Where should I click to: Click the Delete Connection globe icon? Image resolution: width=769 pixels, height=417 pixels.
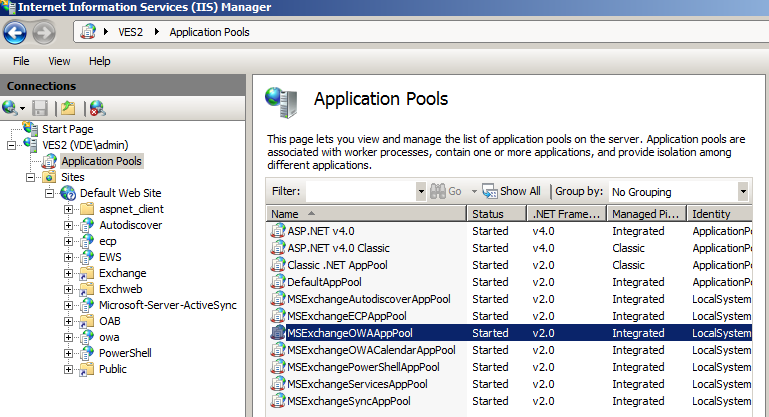(97, 108)
